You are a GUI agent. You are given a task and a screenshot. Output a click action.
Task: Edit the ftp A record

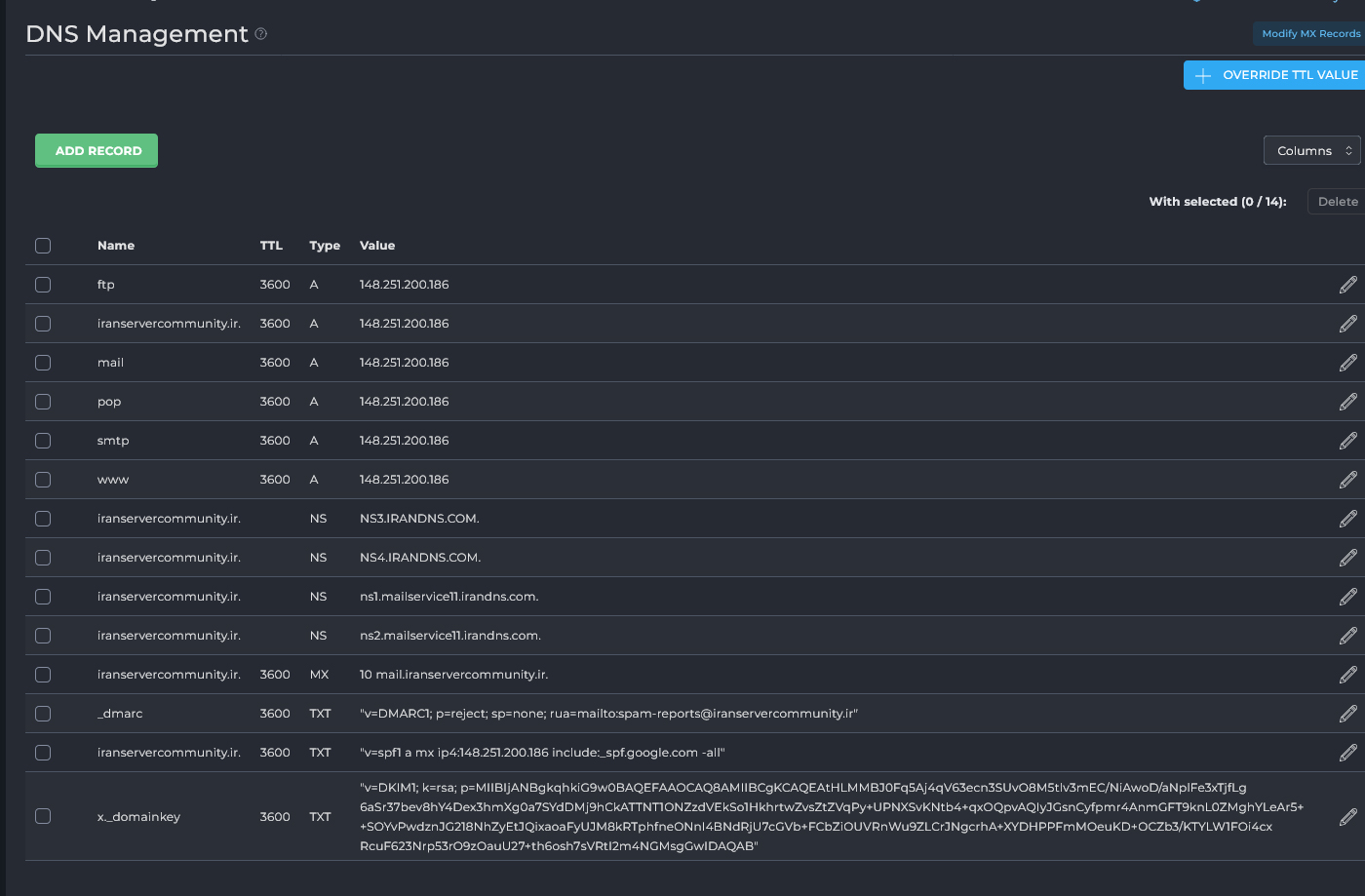click(1349, 284)
